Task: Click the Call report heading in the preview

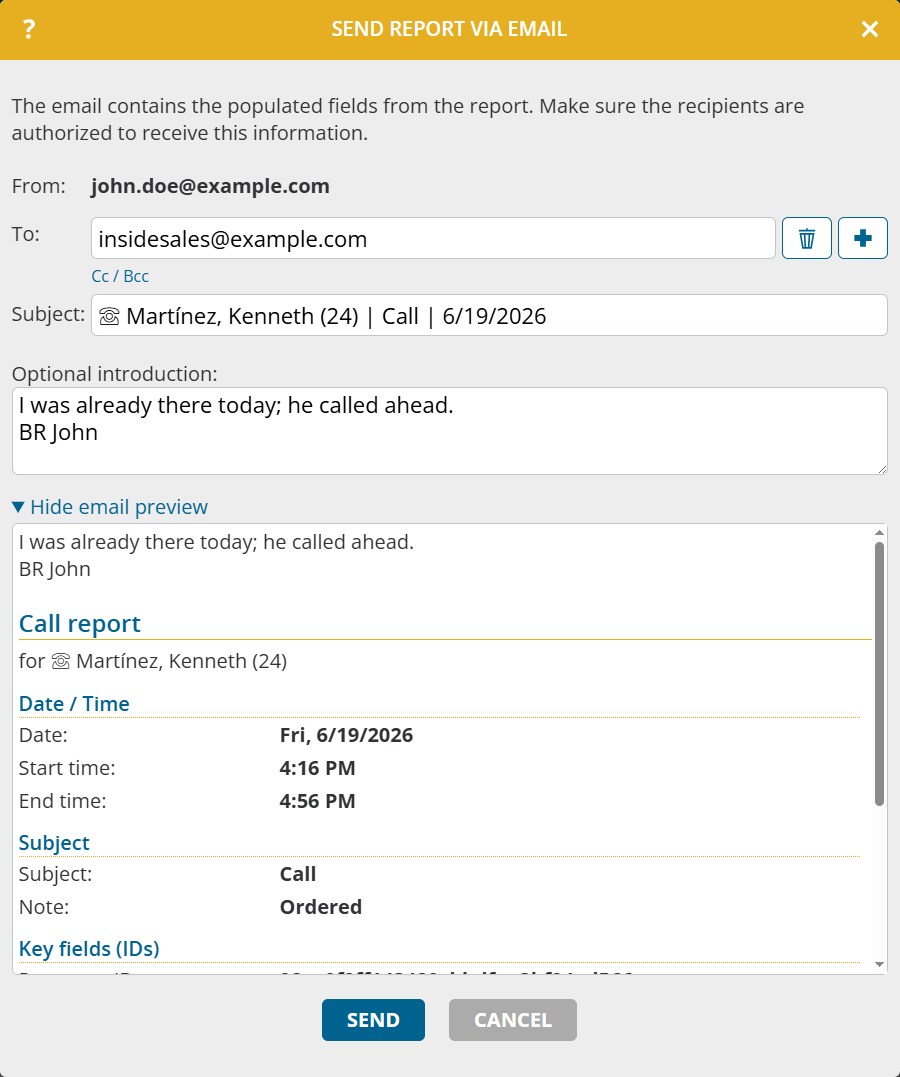Action: click(x=80, y=624)
